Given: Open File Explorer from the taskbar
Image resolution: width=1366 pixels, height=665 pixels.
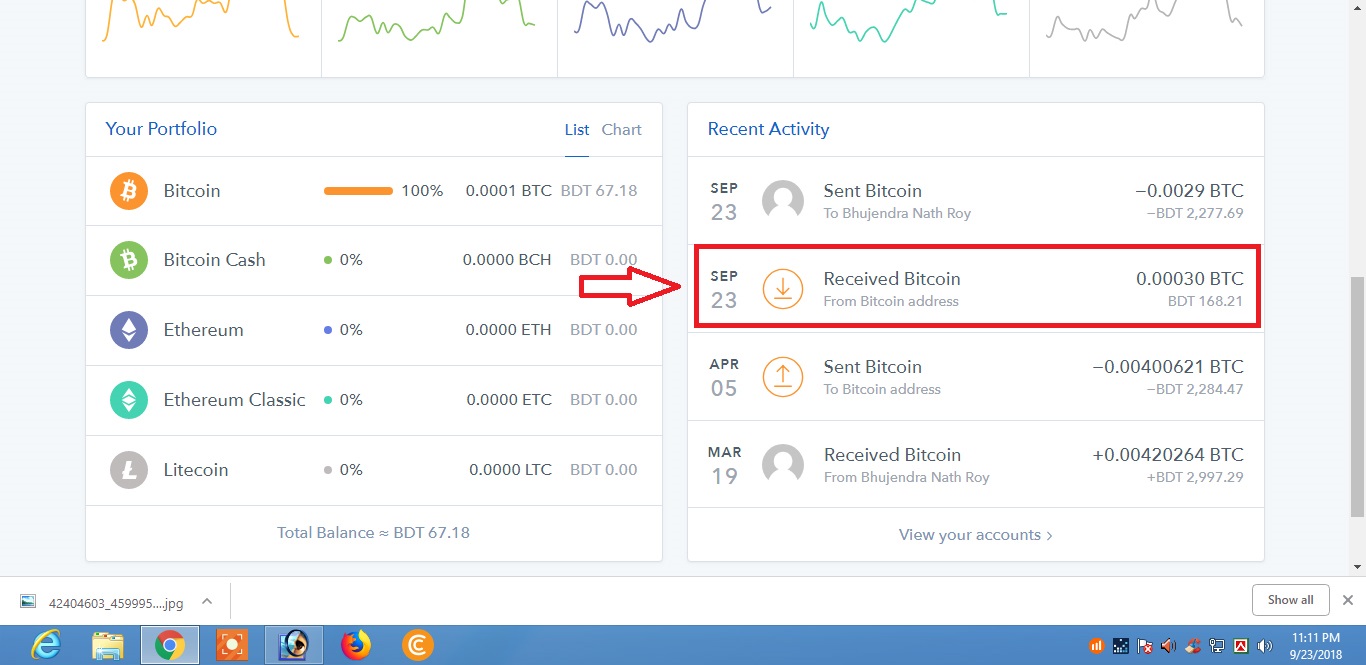Looking at the screenshot, I should pos(108,646).
